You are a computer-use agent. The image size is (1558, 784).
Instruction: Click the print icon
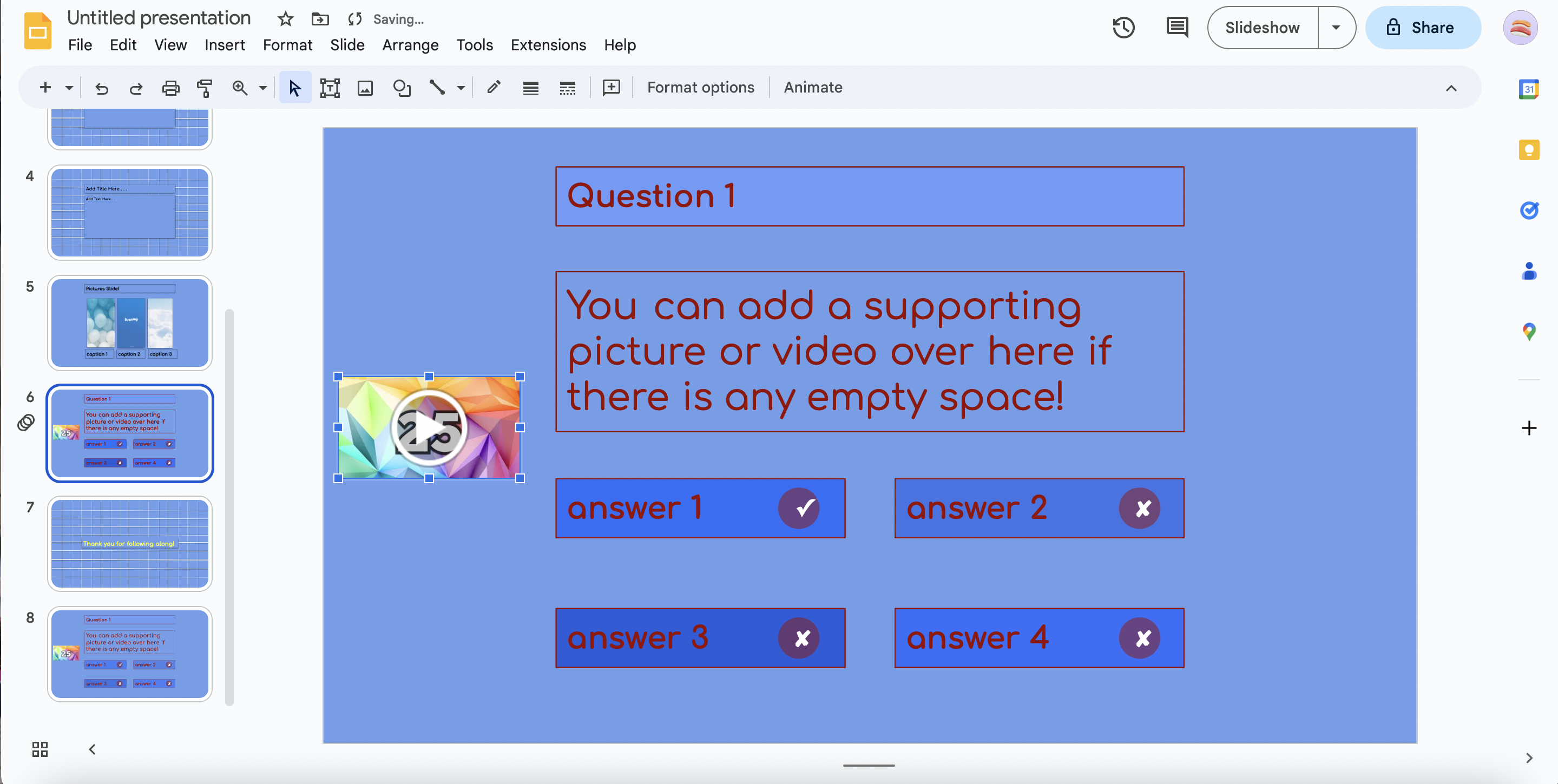click(x=170, y=88)
